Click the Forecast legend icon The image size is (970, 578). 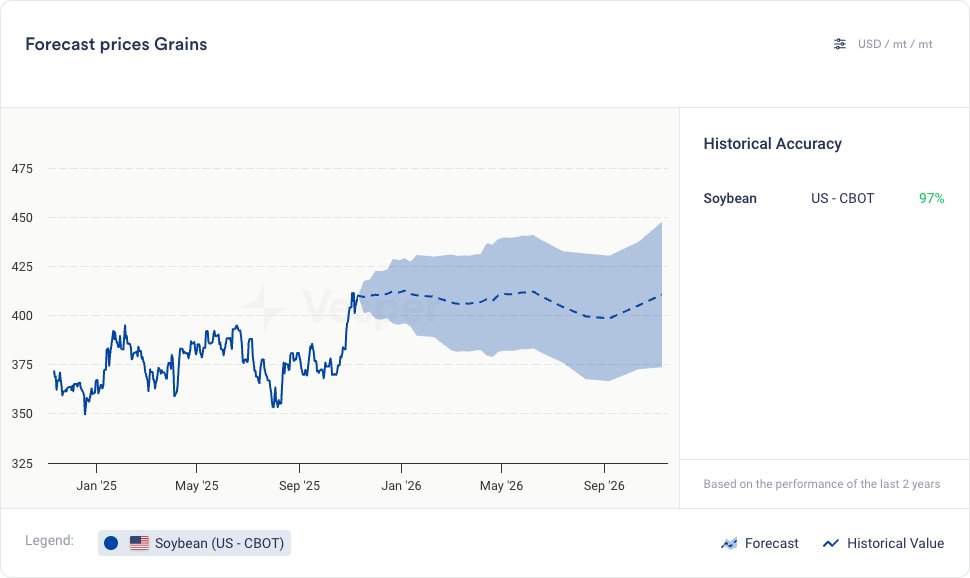[729, 544]
